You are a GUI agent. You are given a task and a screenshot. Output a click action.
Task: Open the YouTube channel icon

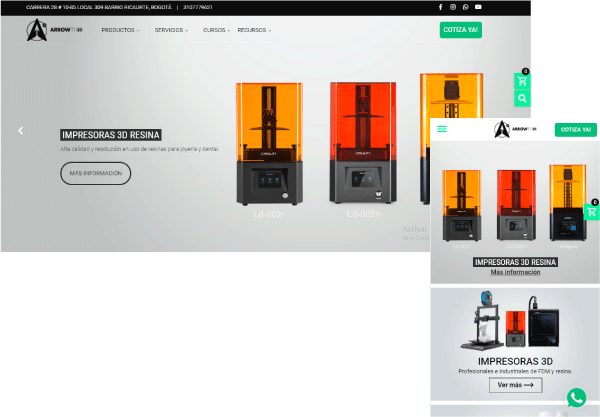479,7
